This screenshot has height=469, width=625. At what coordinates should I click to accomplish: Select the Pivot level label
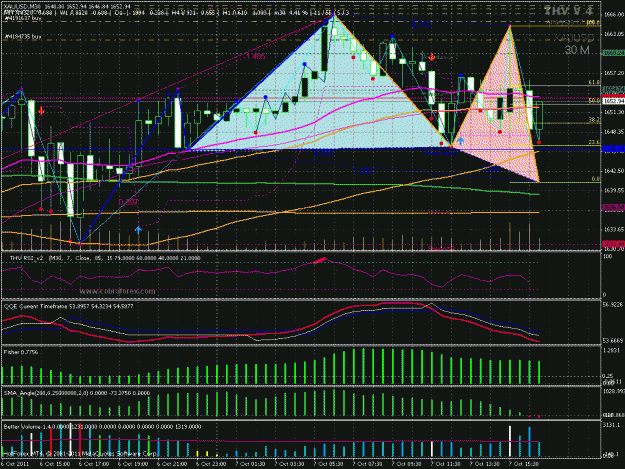point(440,153)
